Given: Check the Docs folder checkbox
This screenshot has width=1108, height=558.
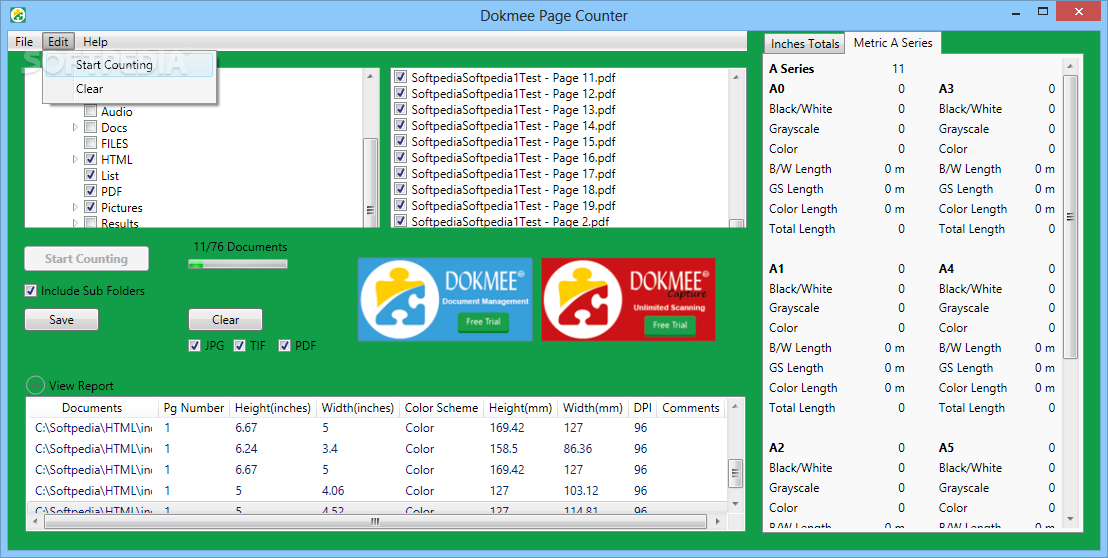Looking at the screenshot, I should tap(90, 127).
